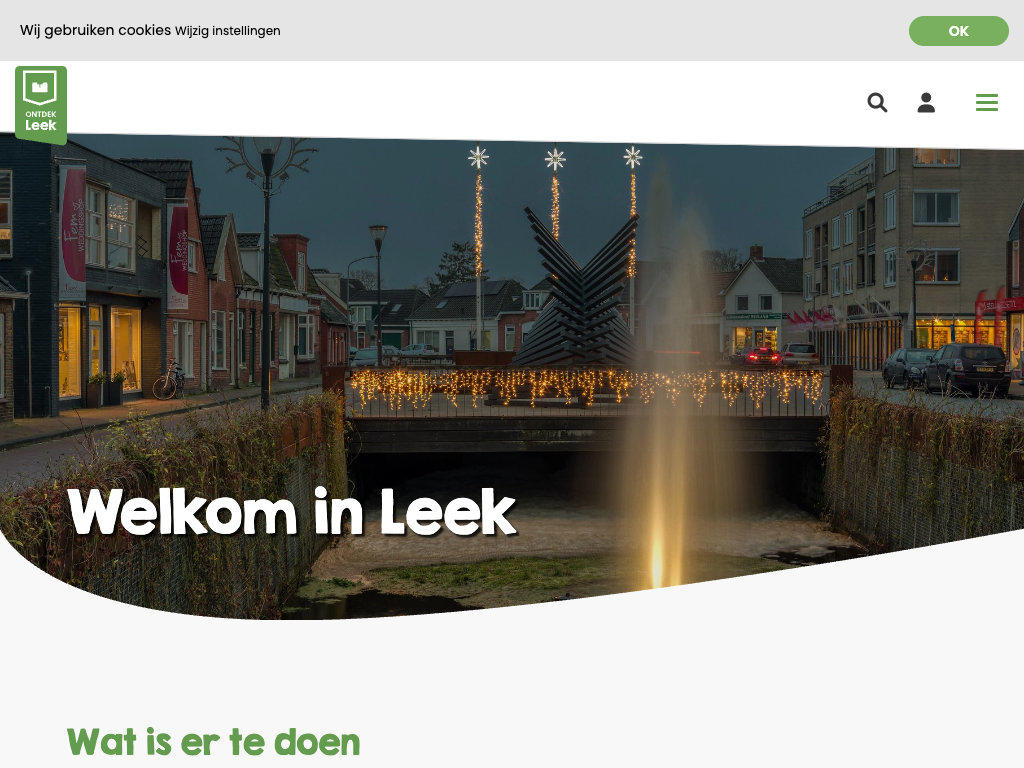Screen dimensions: 1024x768
Task: Open the Wijzig instellingen link
Action: (227, 31)
